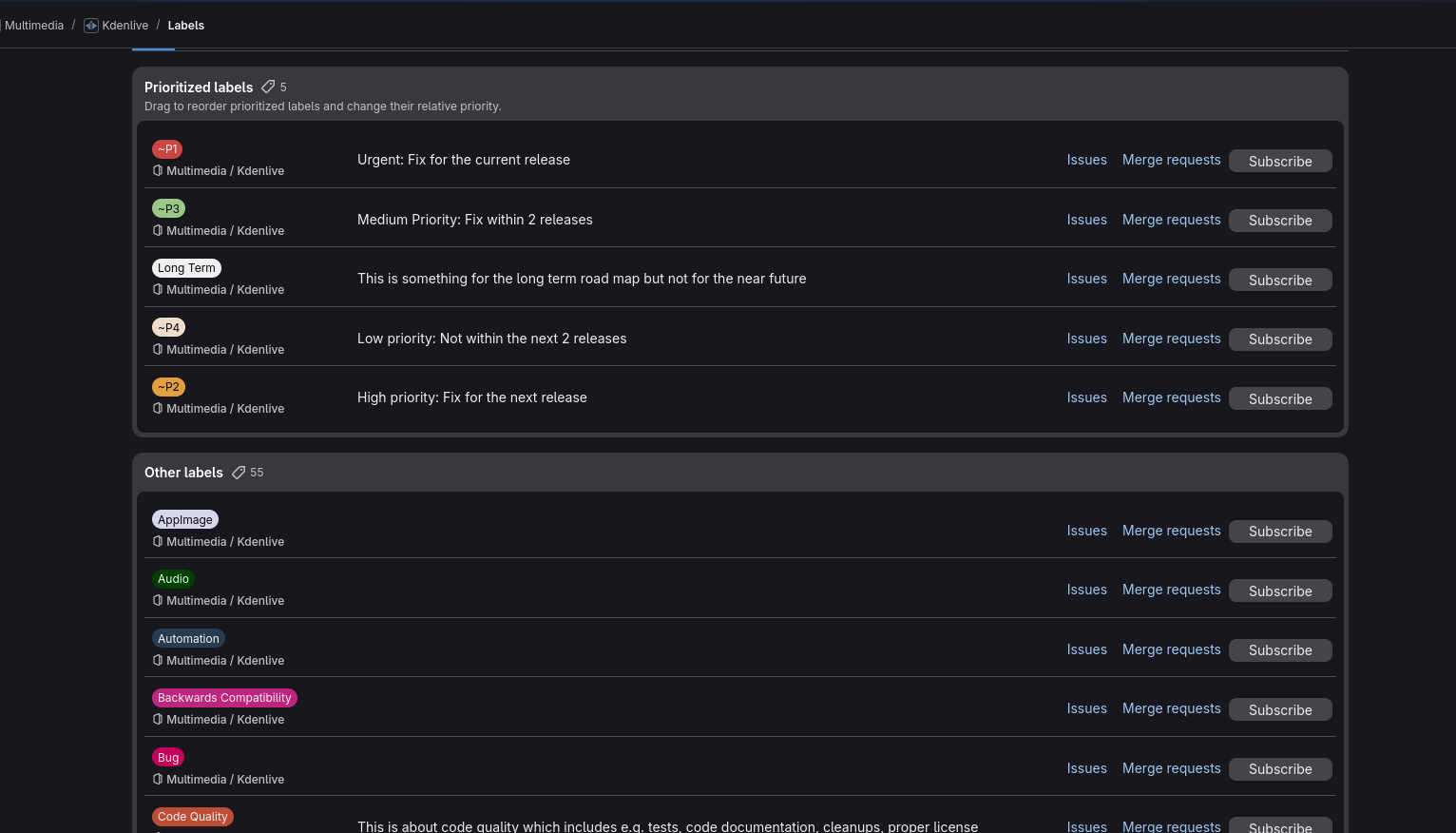
Task: Subscribe to the Long Term label
Action: click(1279, 281)
